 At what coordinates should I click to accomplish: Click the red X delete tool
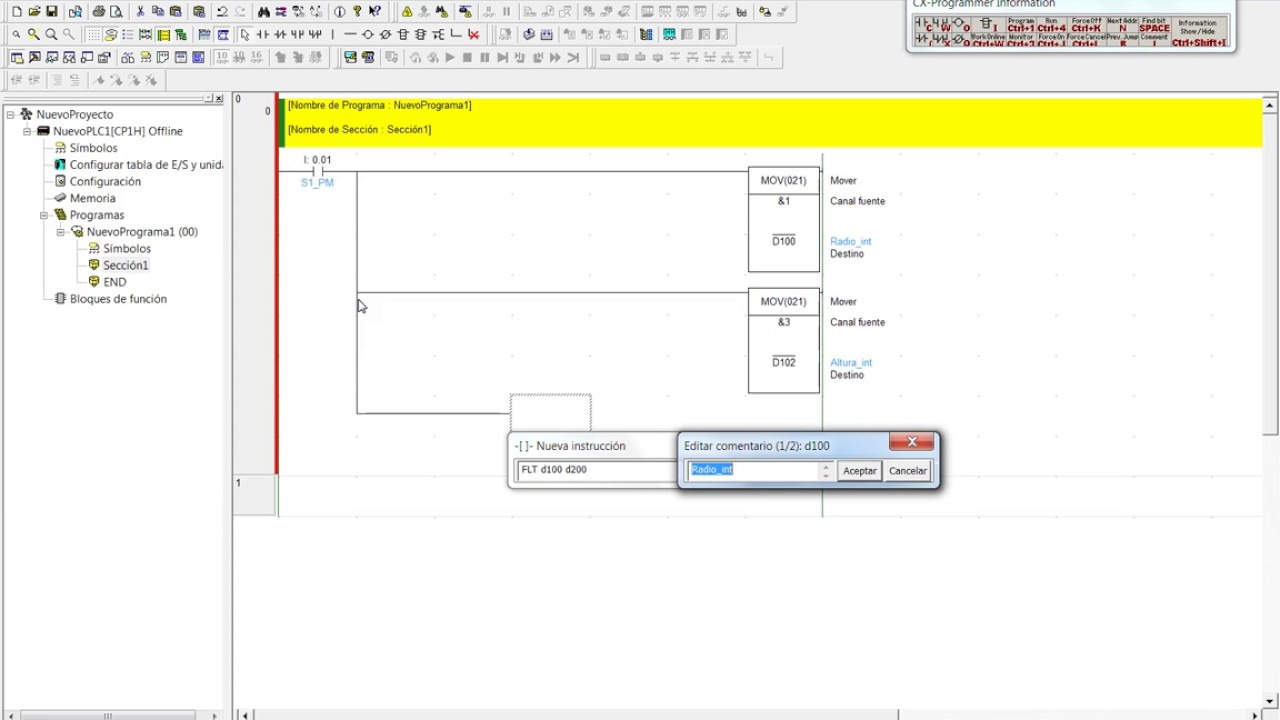tap(473, 34)
